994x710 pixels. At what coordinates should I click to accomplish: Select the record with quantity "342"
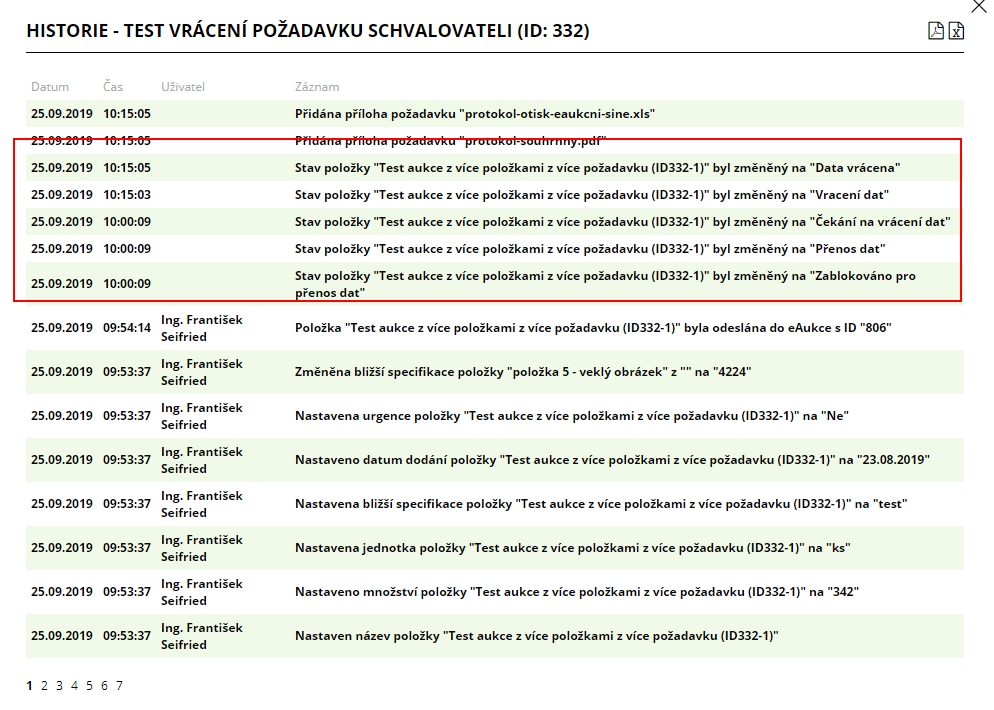point(576,592)
